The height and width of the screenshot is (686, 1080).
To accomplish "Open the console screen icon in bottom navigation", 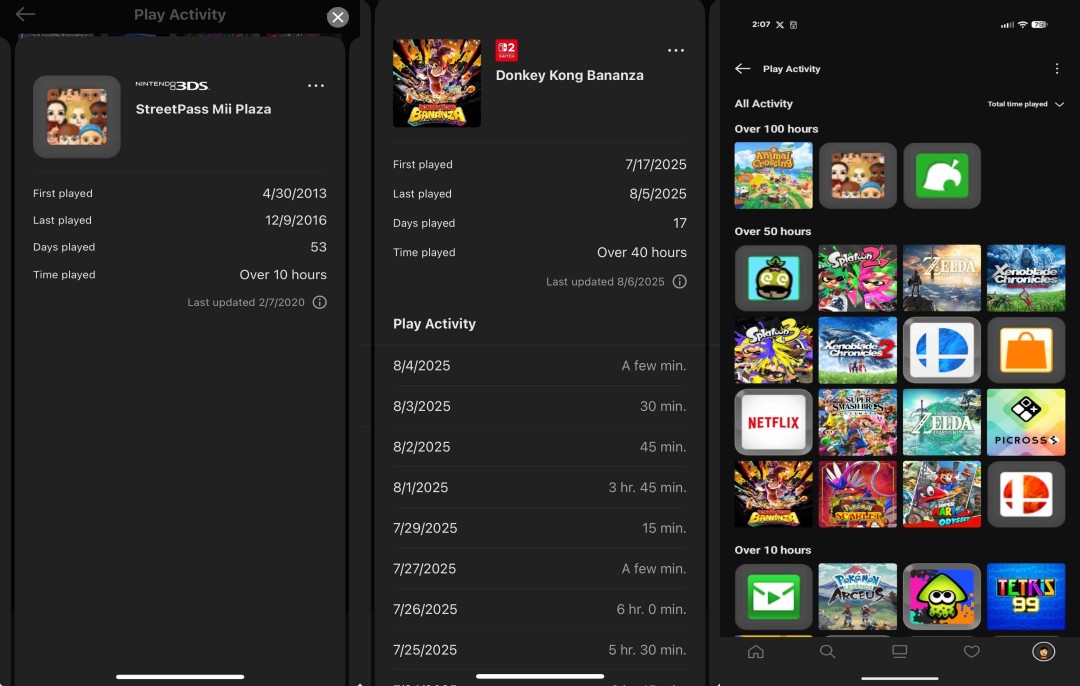I will pyautogui.click(x=899, y=652).
